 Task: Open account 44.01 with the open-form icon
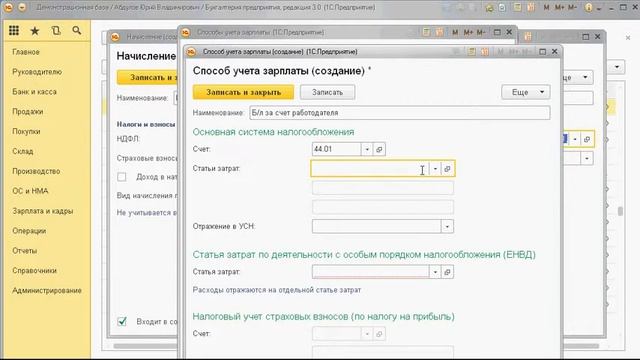379,149
